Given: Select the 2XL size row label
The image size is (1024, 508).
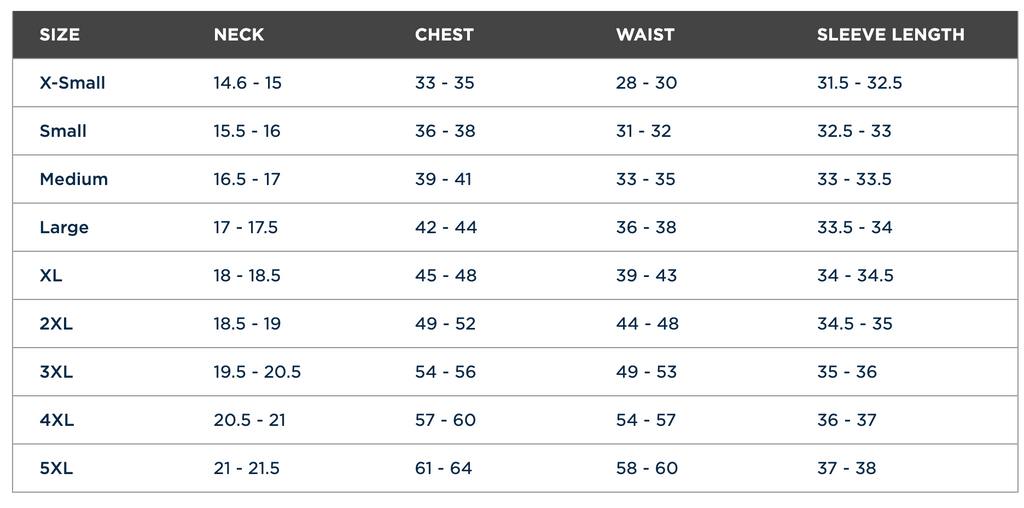Looking at the screenshot, I should pos(56,324).
